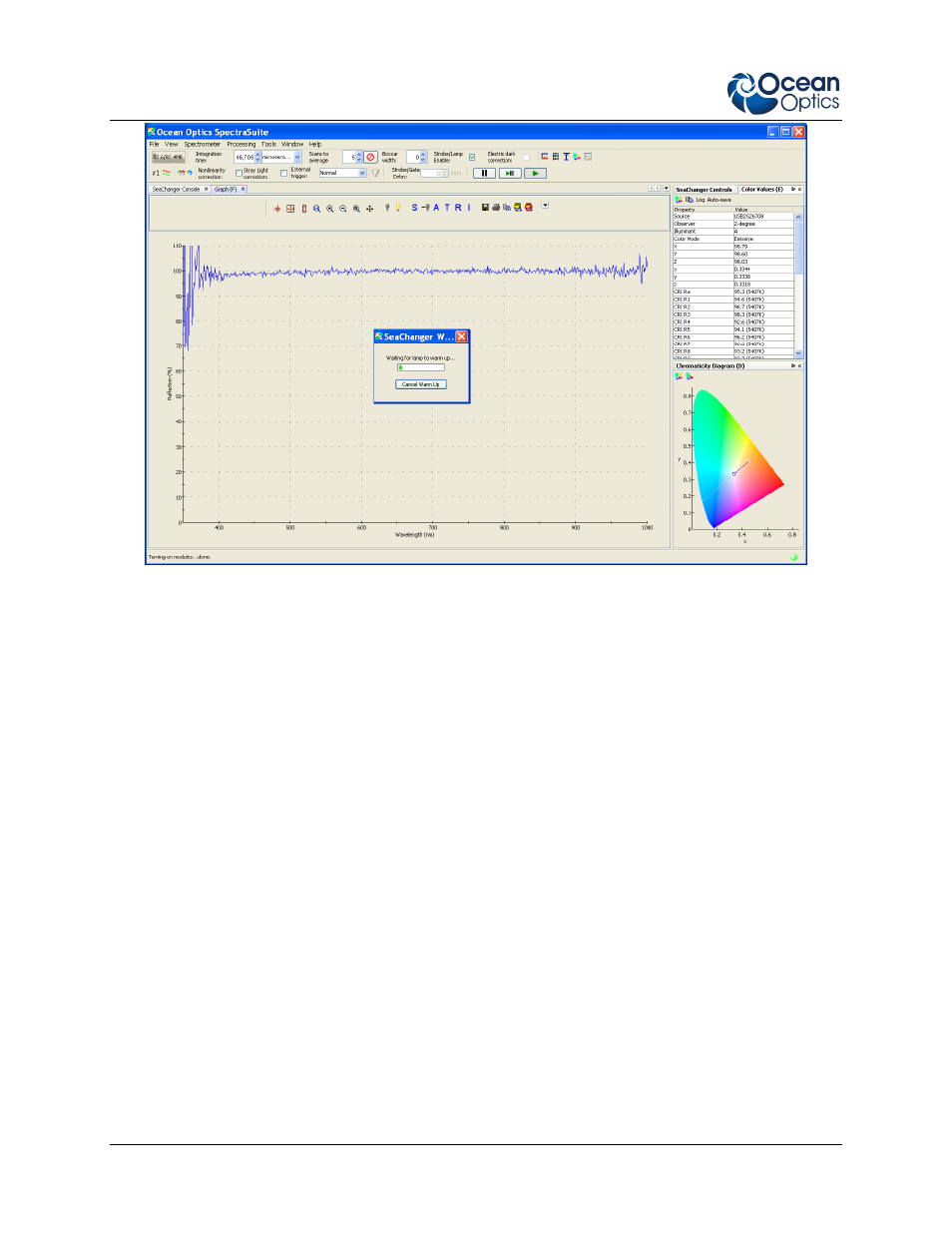Click the scale graph to fill icon
Image resolution: width=952 pixels, height=1233 pixels.
click(290, 209)
